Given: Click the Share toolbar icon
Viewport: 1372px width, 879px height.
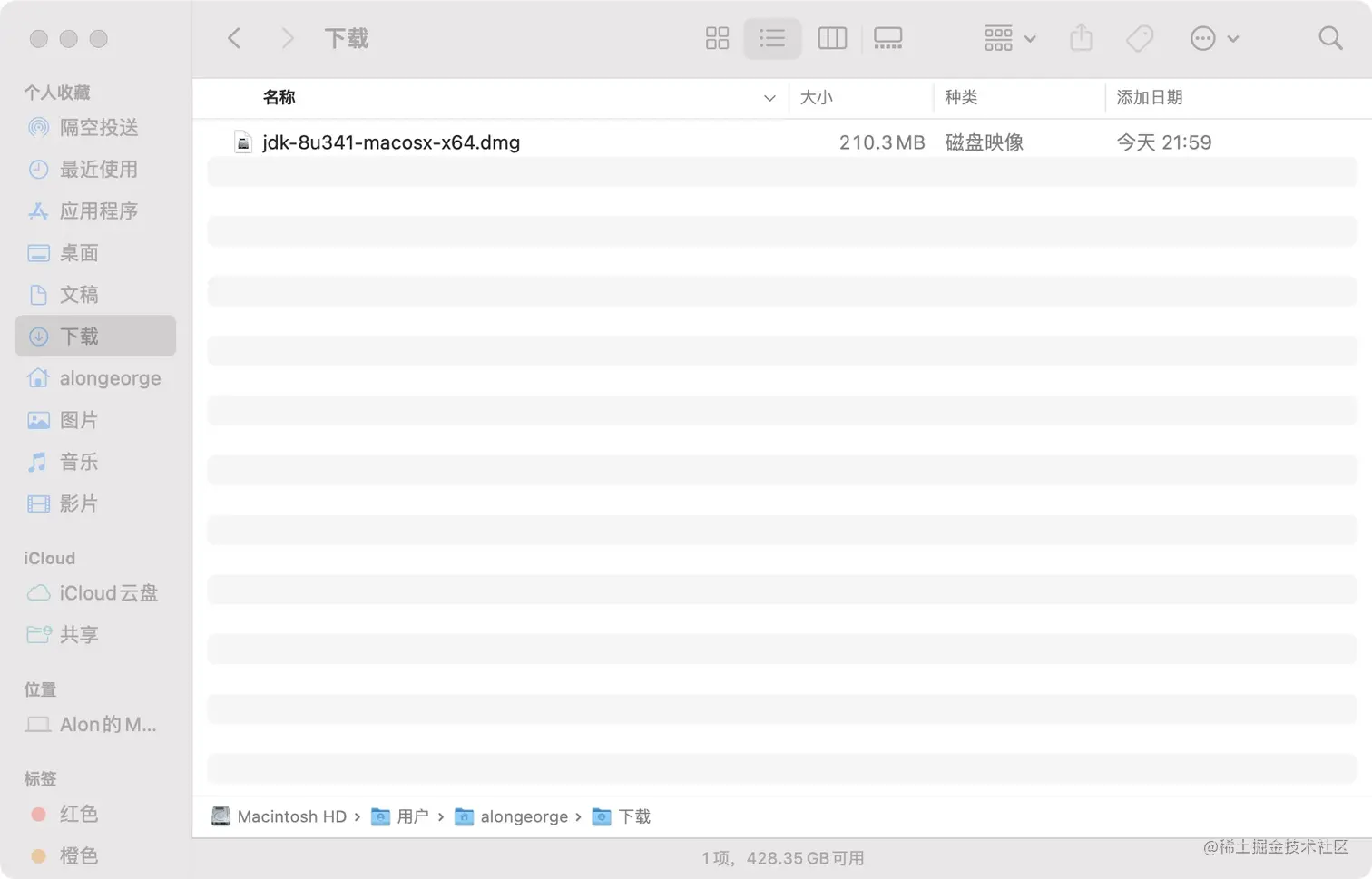Looking at the screenshot, I should [x=1081, y=38].
